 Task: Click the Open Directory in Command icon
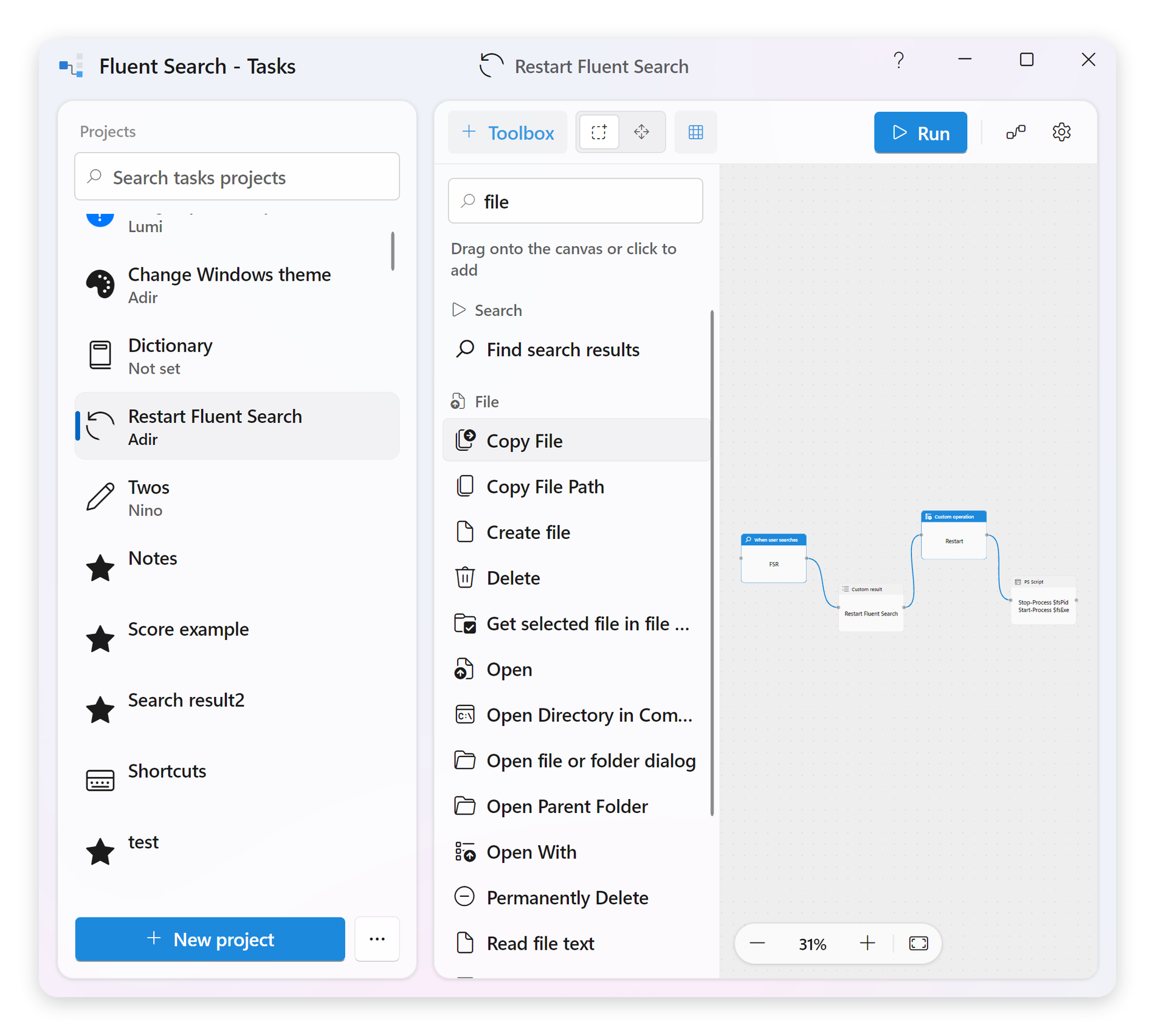click(465, 715)
